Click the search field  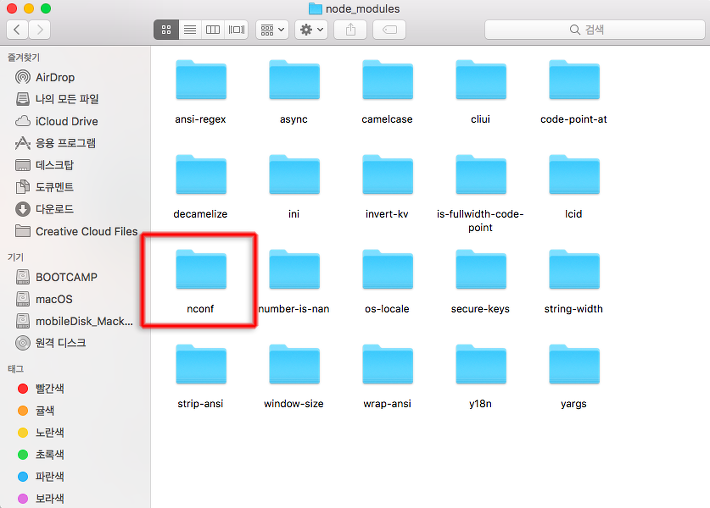click(x=595, y=30)
